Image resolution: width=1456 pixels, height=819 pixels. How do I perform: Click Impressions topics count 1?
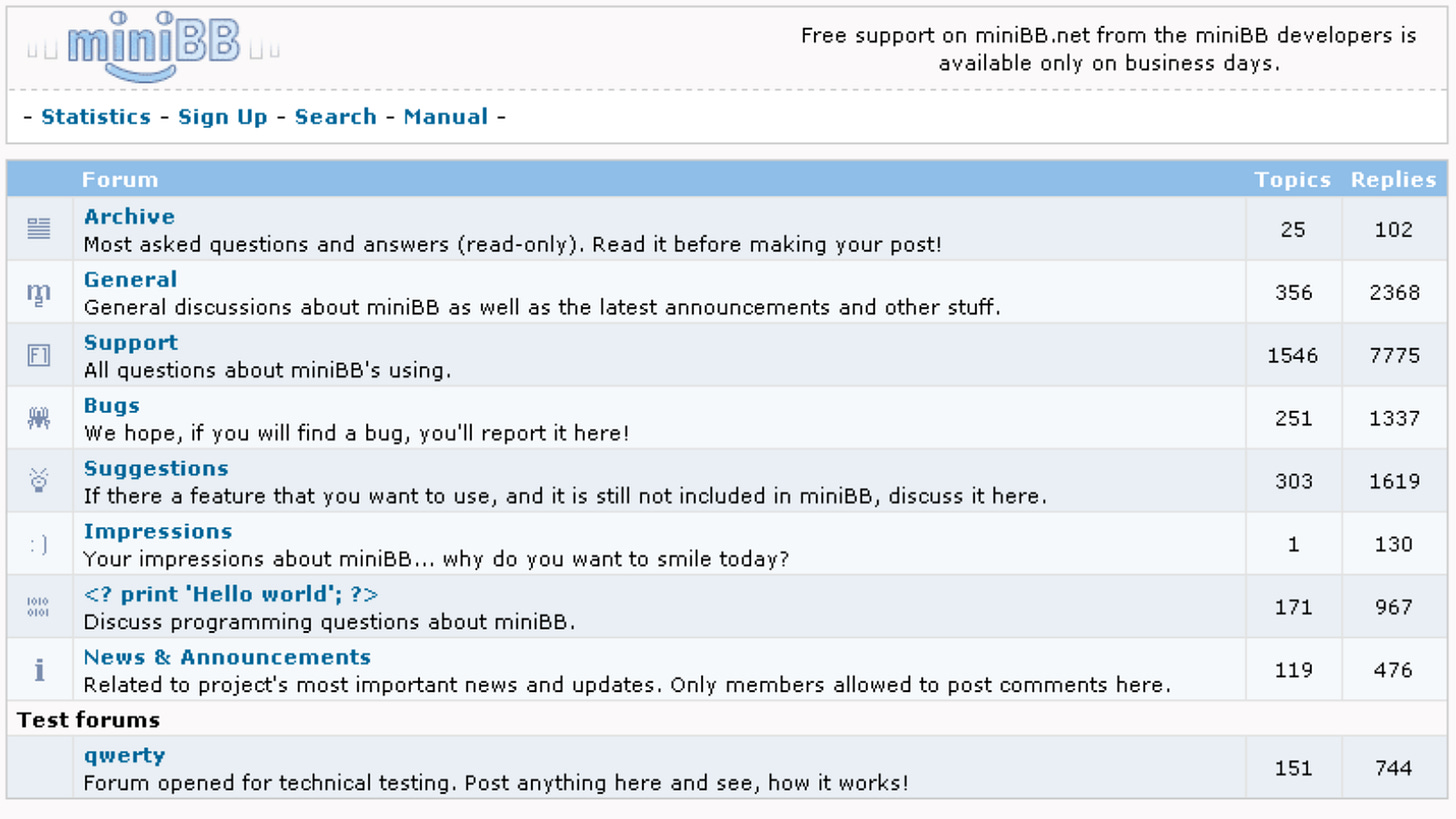[x=1293, y=544]
